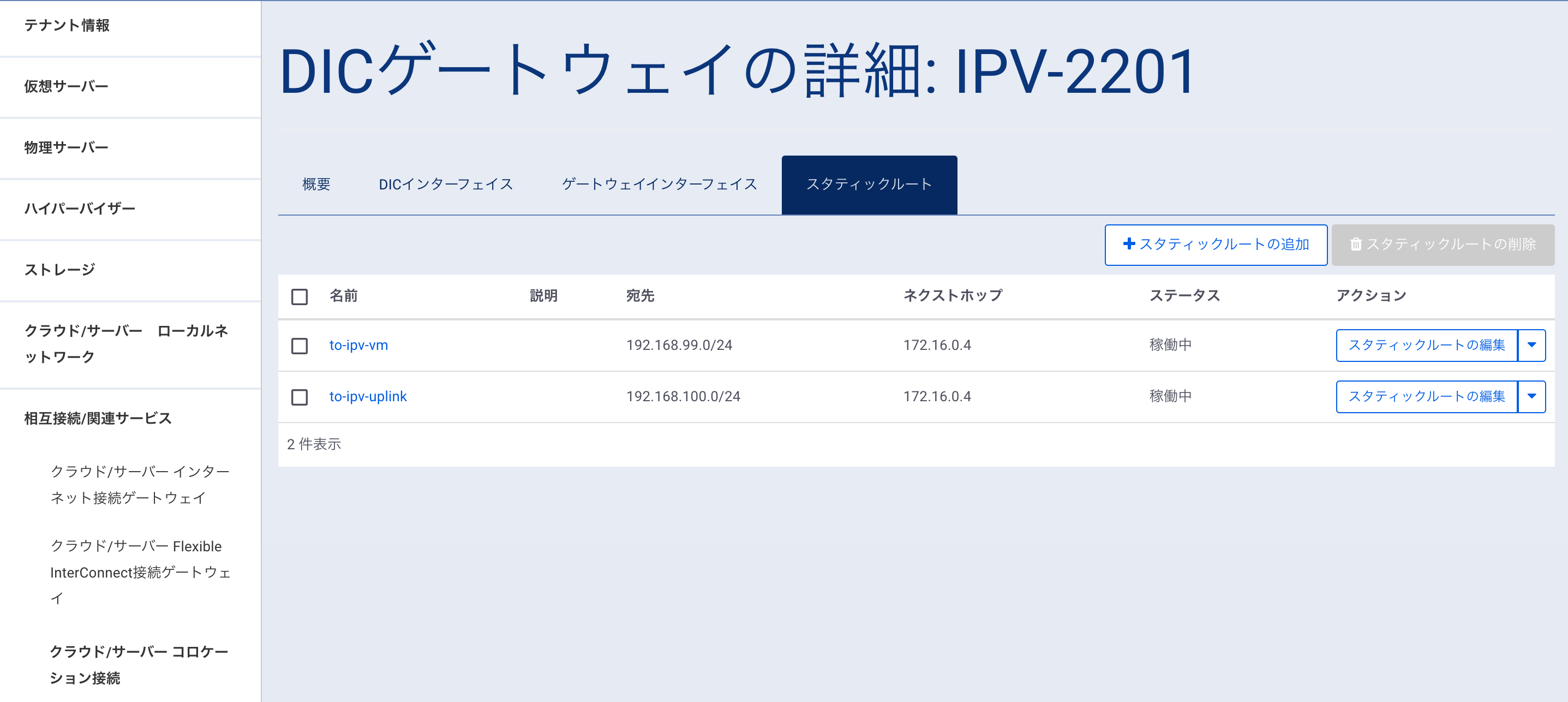The height and width of the screenshot is (702, 1568).
Task: Open the to-ipv-vm route details
Action: point(359,345)
